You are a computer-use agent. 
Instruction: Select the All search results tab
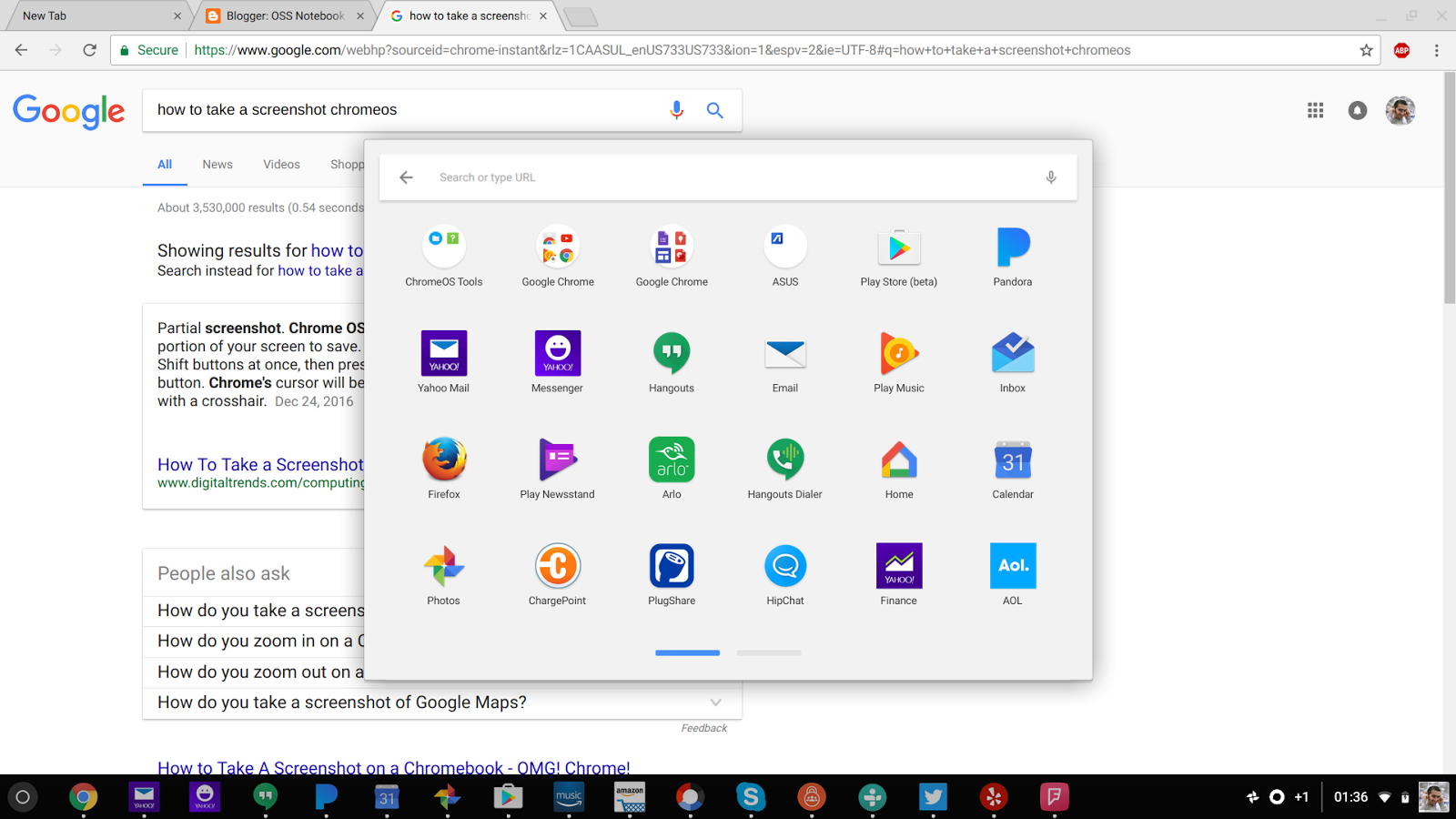coord(165,165)
